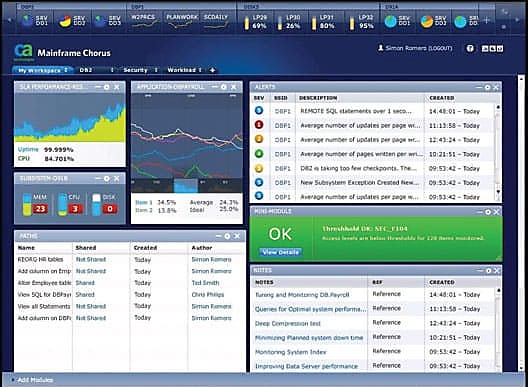Select the W2PRCS sparkline monitor
This screenshot has width=528, height=387.
144,21
